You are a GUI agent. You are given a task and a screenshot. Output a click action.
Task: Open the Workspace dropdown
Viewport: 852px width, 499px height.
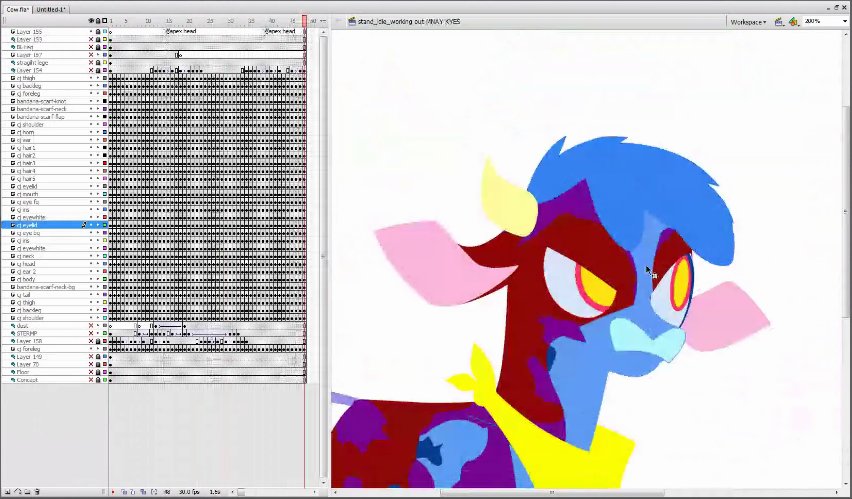[748, 22]
